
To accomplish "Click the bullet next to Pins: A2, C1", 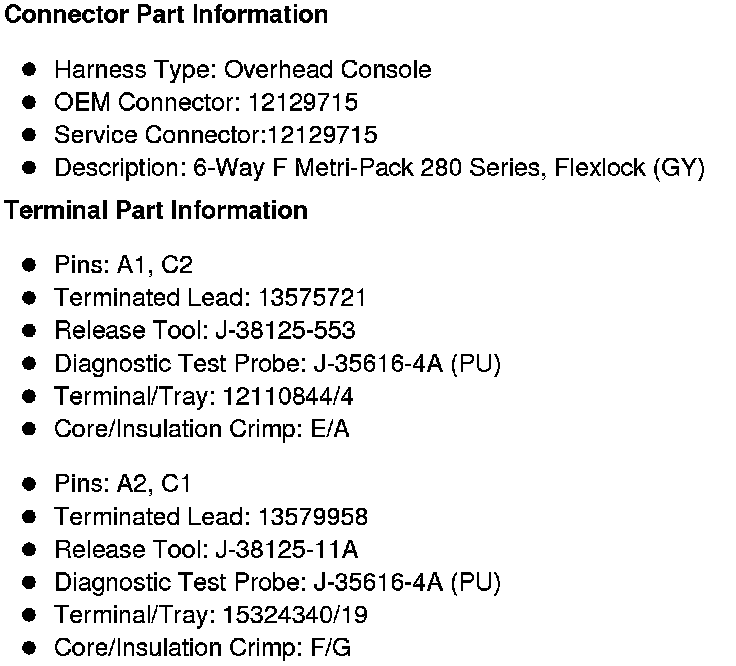I will click(x=30, y=484).
